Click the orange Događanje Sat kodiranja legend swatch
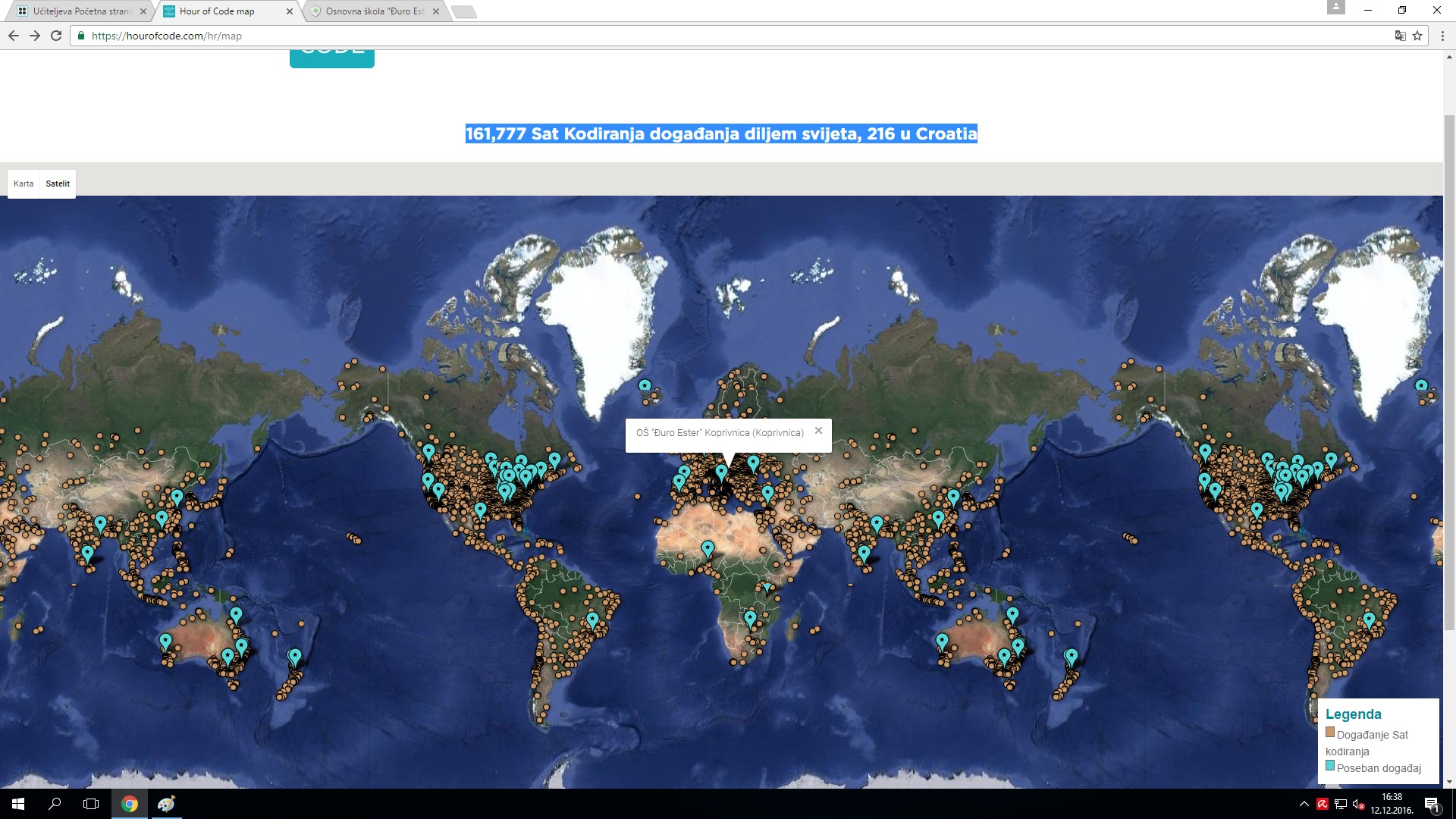The height and width of the screenshot is (819, 1456). tap(1330, 733)
